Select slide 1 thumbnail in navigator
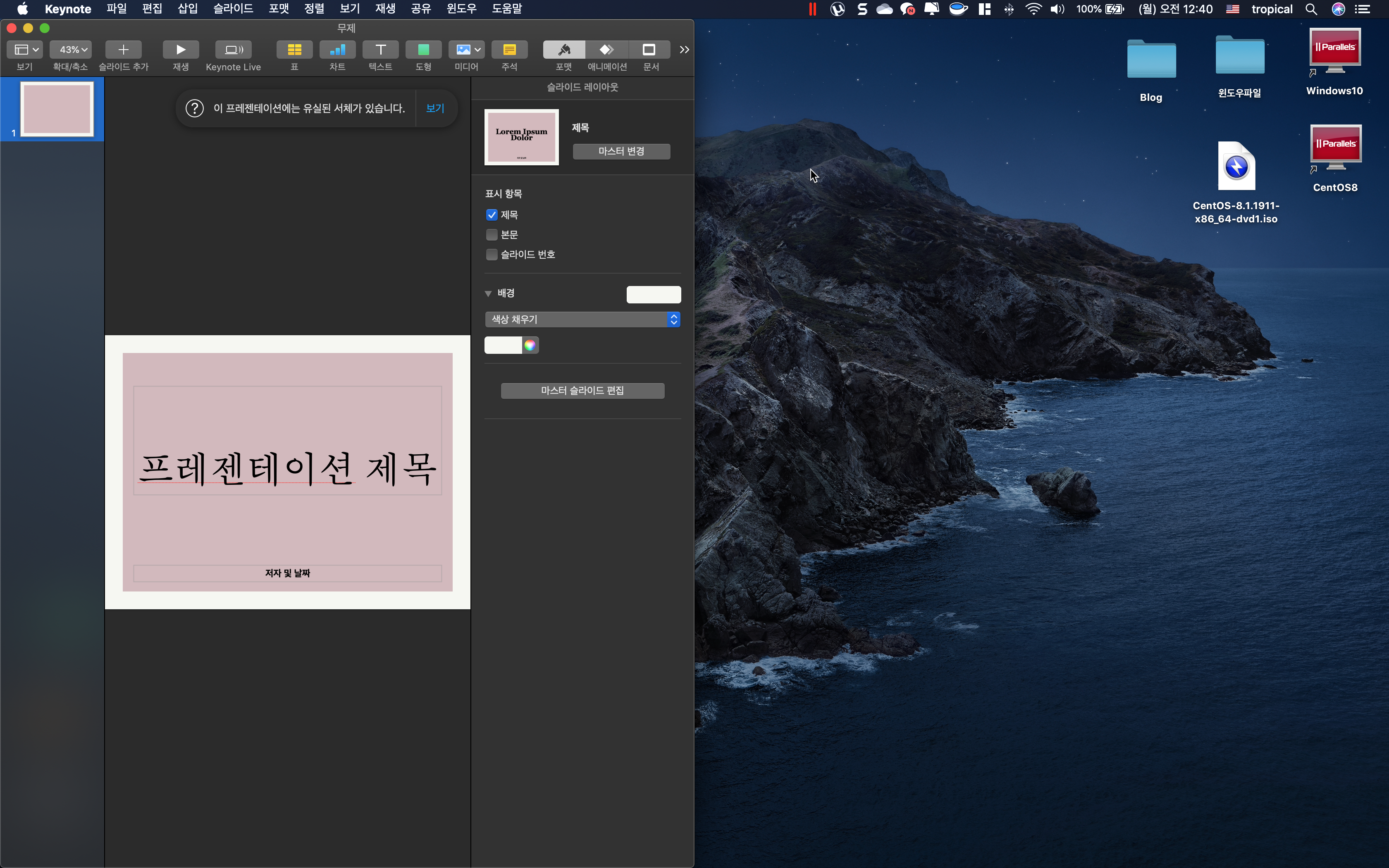1389x868 pixels. (57, 109)
